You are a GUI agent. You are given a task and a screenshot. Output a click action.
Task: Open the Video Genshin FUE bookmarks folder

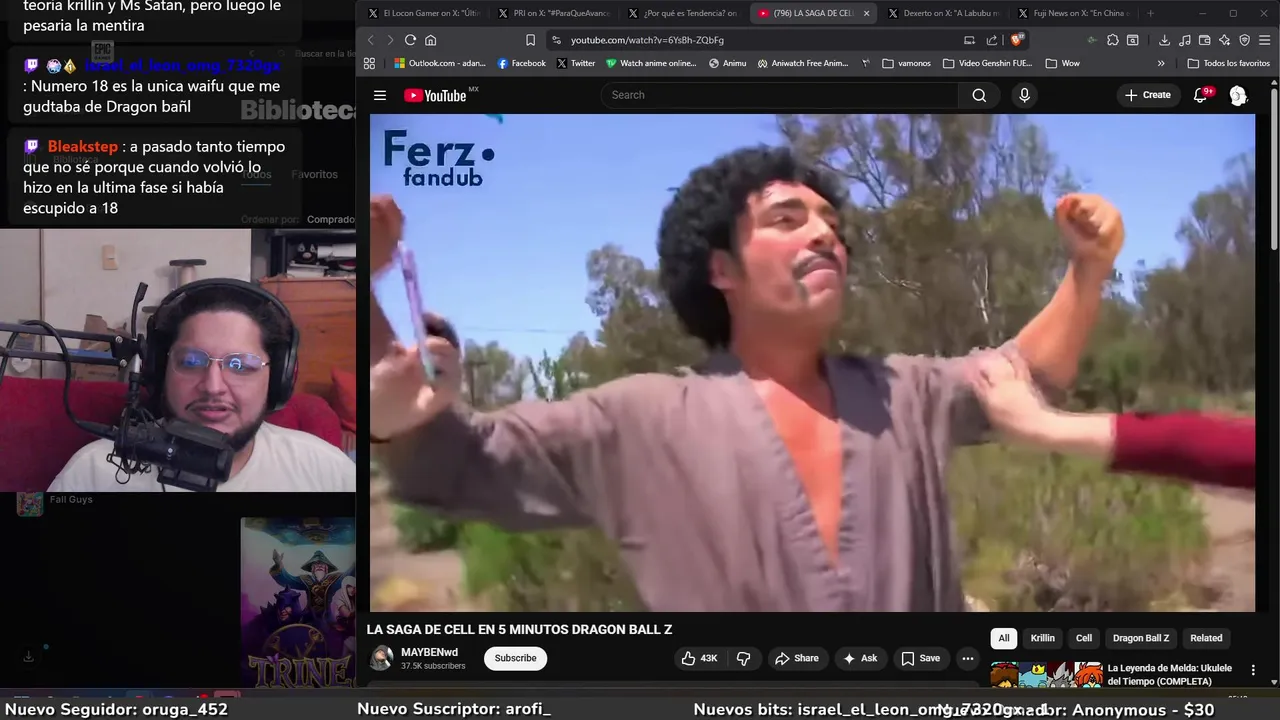pos(987,63)
